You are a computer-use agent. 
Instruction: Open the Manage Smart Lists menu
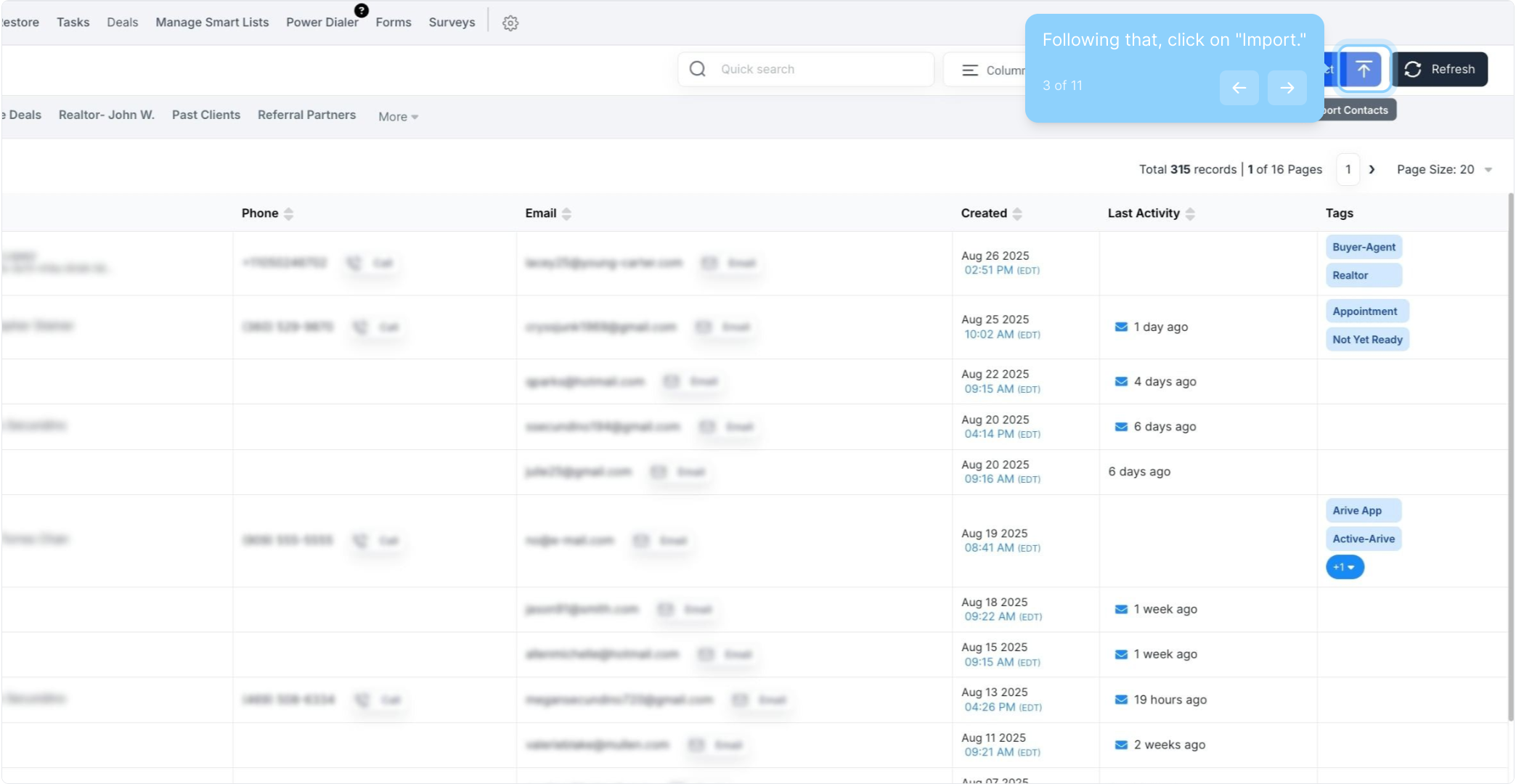[x=212, y=23]
